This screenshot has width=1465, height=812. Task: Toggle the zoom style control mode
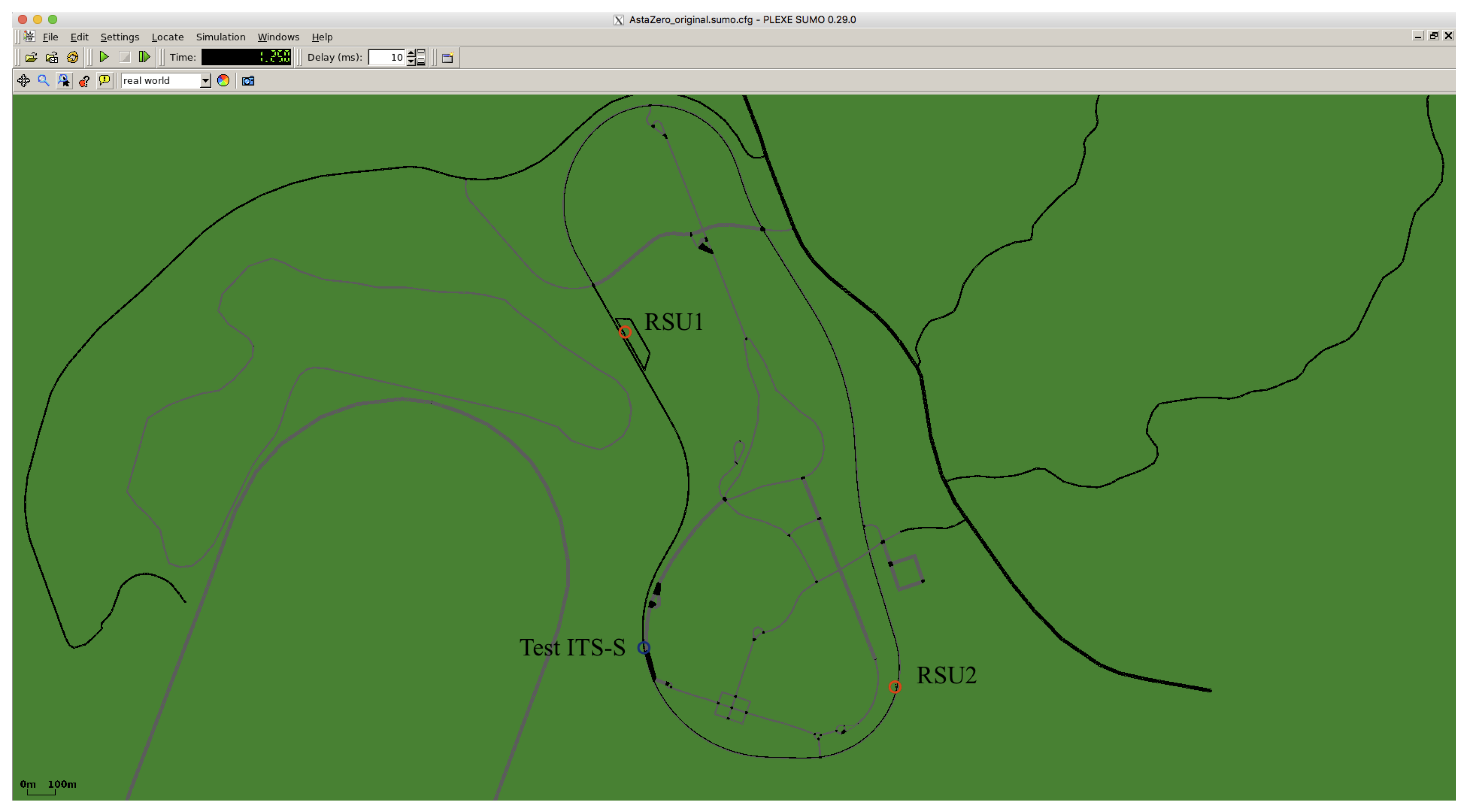click(x=64, y=81)
